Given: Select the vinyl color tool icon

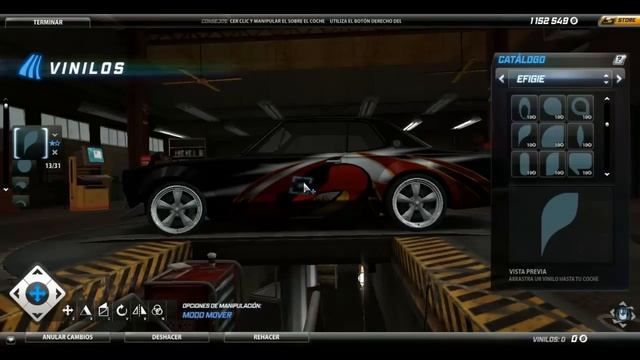Looking at the screenshot, I should tap(157, 311).
